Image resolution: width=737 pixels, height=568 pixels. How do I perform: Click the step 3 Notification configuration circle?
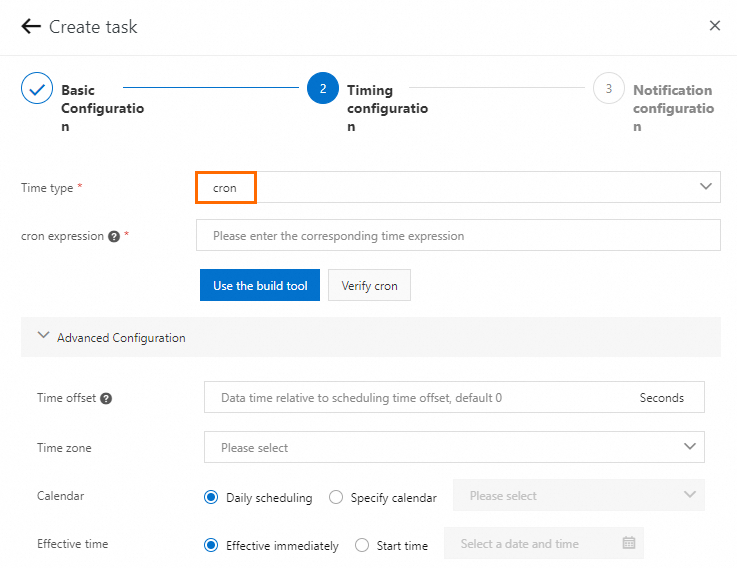tap(608, 88)
